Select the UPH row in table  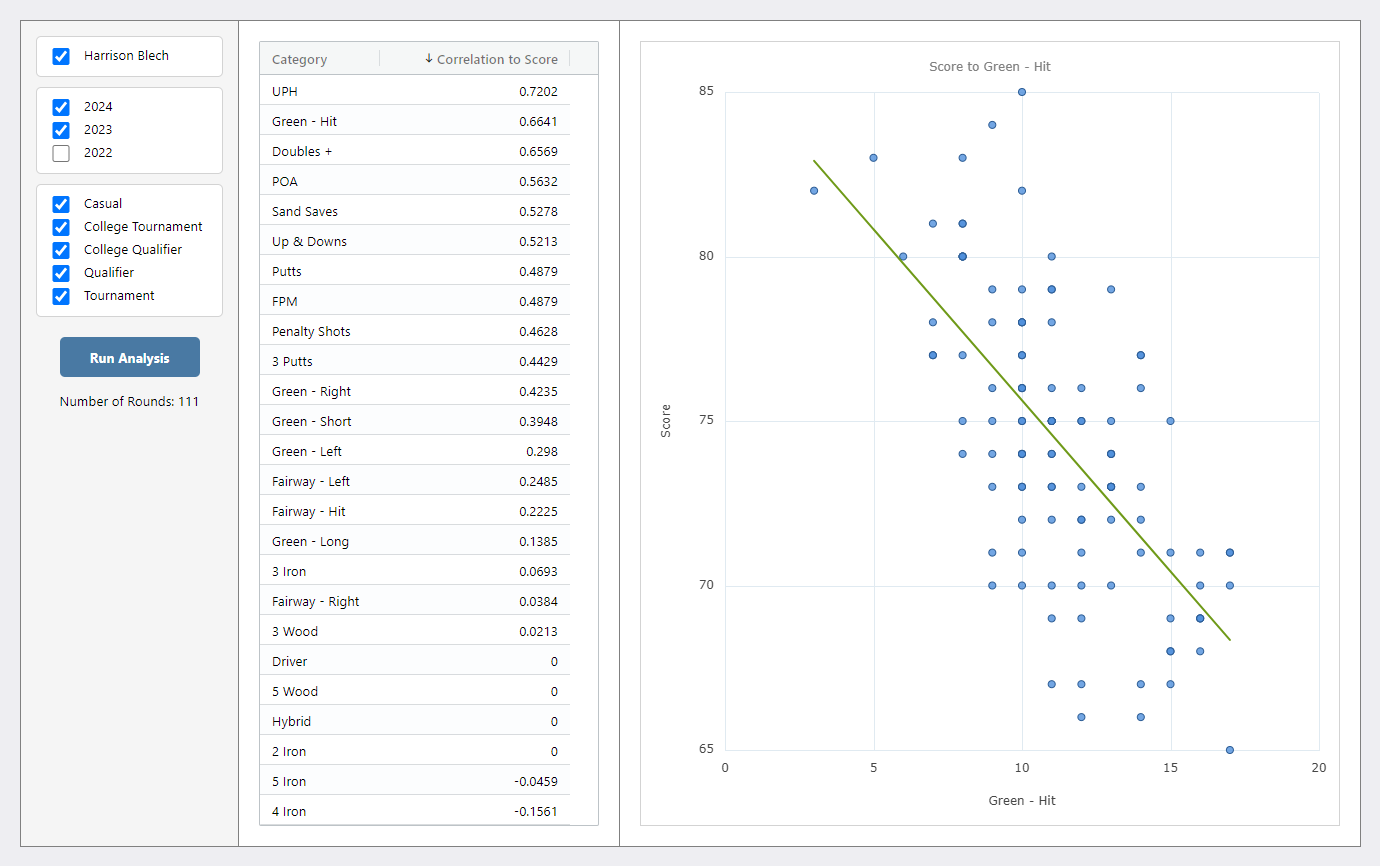414,91
